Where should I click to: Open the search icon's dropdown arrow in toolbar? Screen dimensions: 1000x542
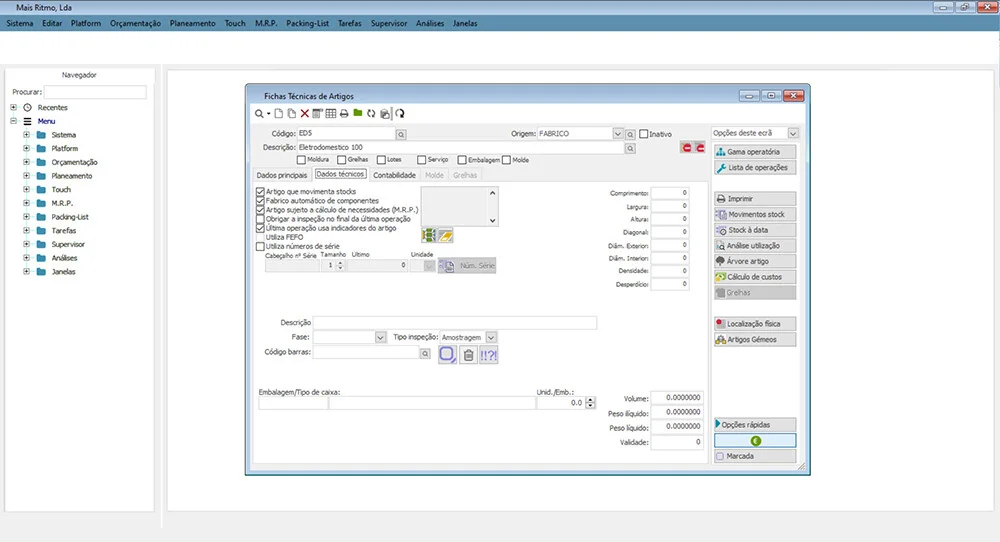(x=268, y=114)
